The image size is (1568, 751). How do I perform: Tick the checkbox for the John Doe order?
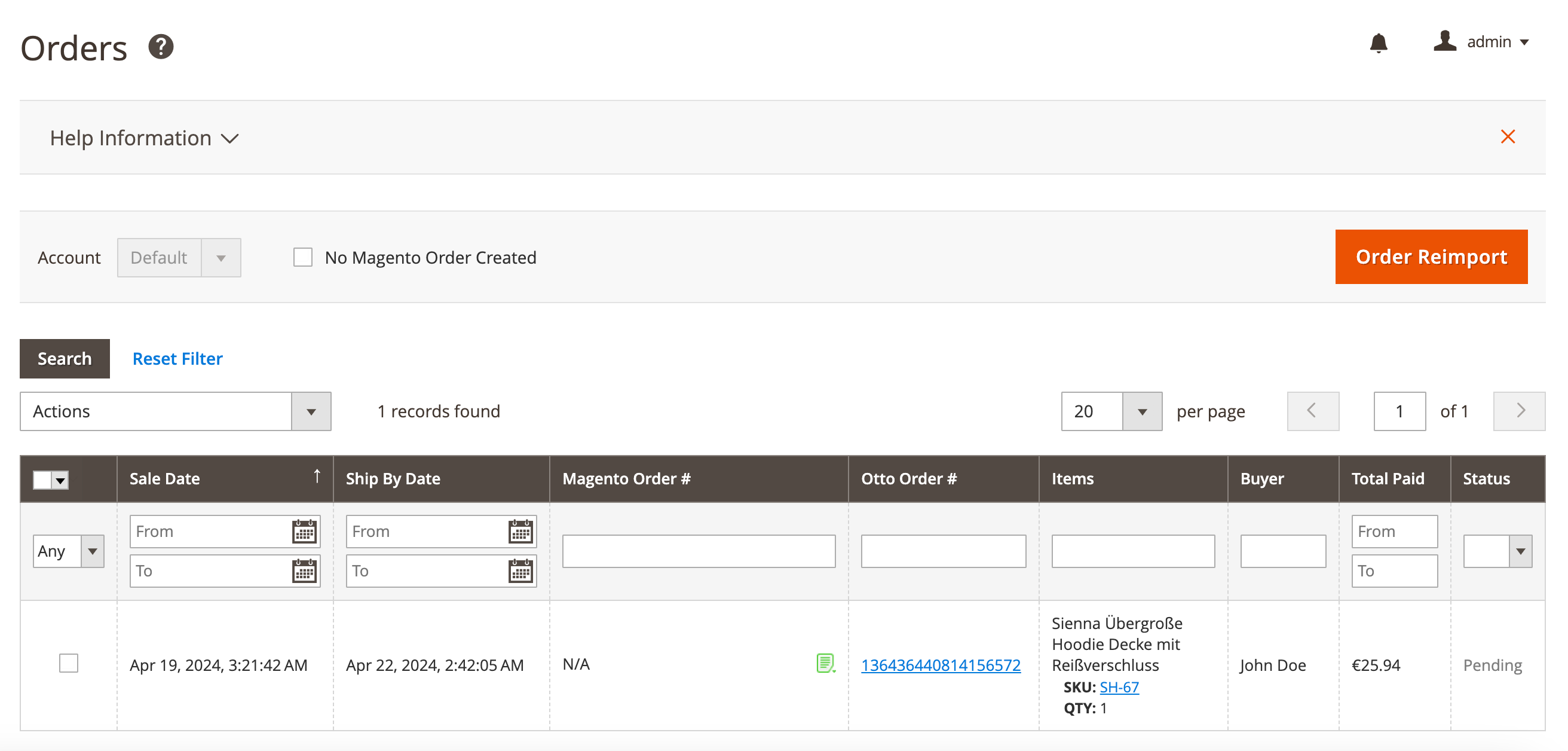coord(68,663)
